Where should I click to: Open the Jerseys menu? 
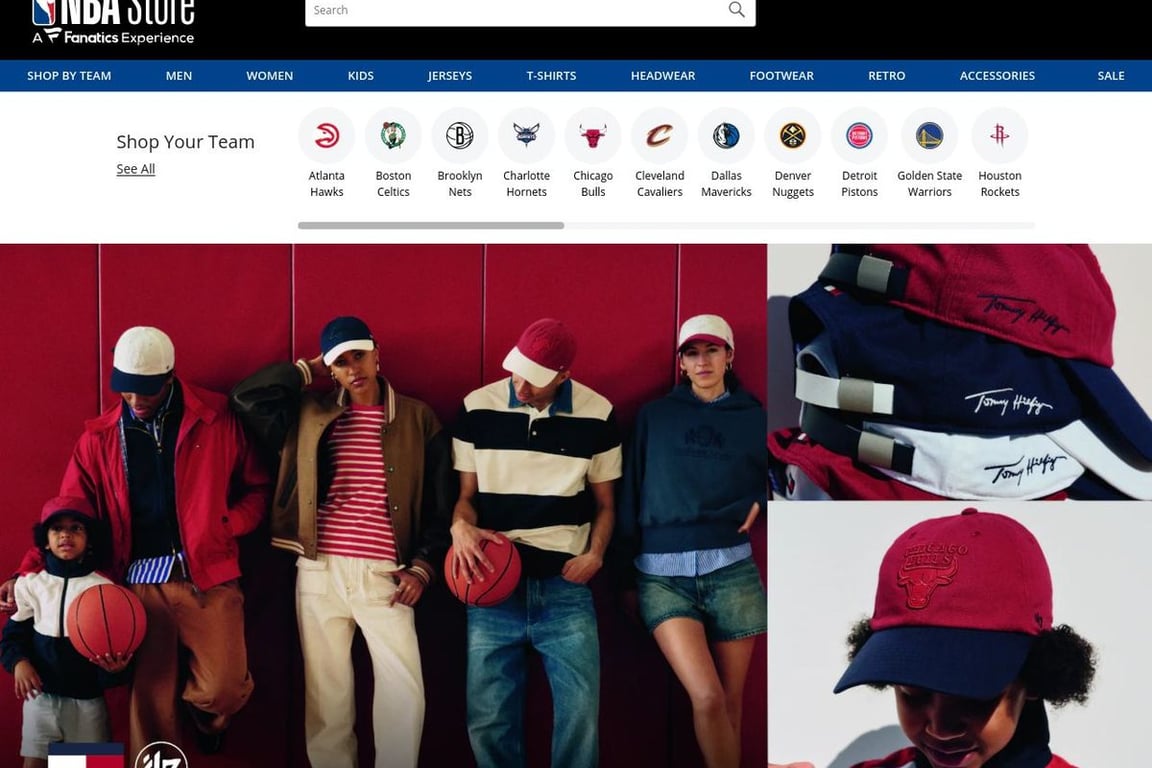[450, 76]
